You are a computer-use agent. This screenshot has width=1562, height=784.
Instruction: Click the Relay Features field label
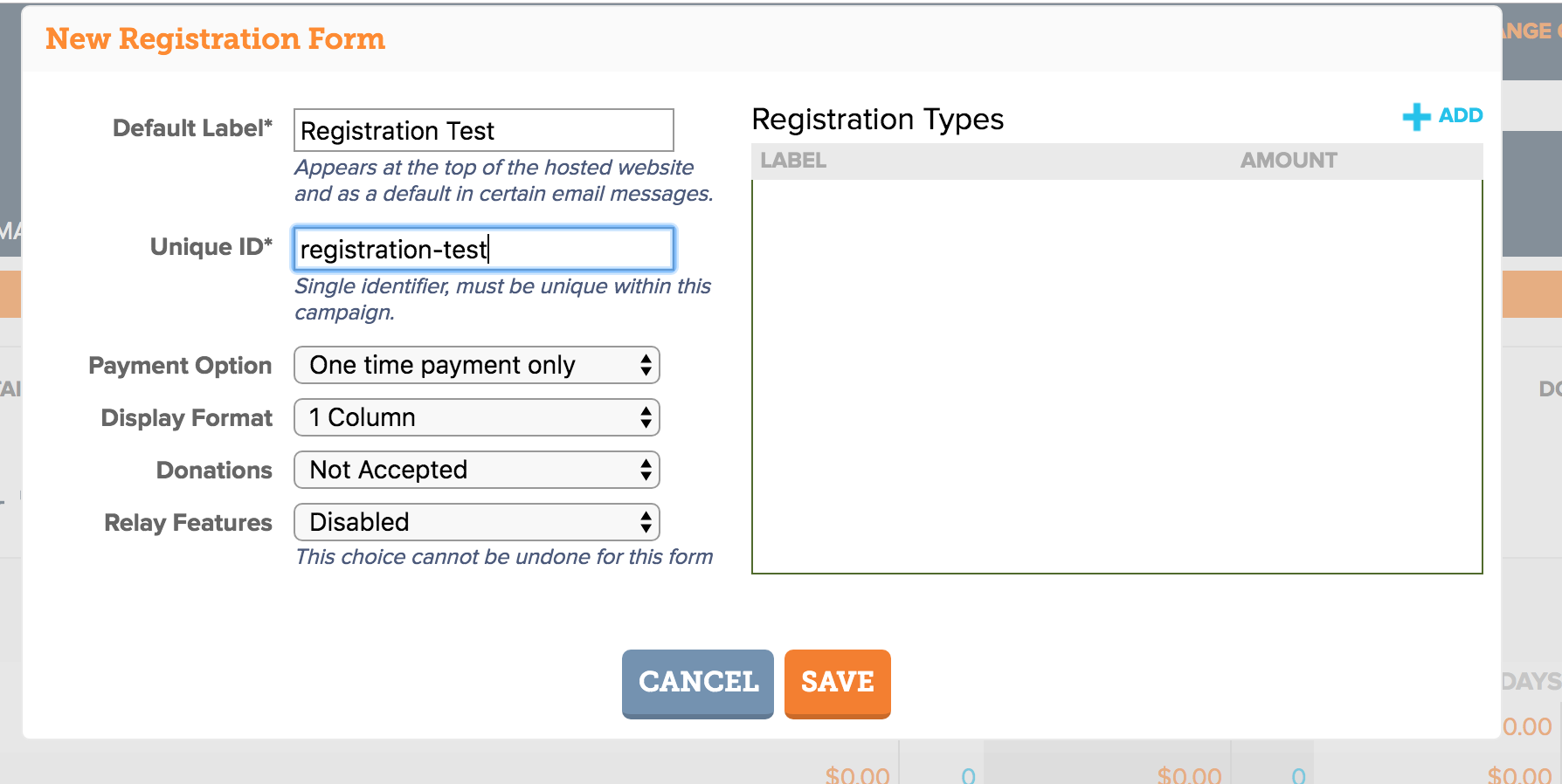click(188, 523)
